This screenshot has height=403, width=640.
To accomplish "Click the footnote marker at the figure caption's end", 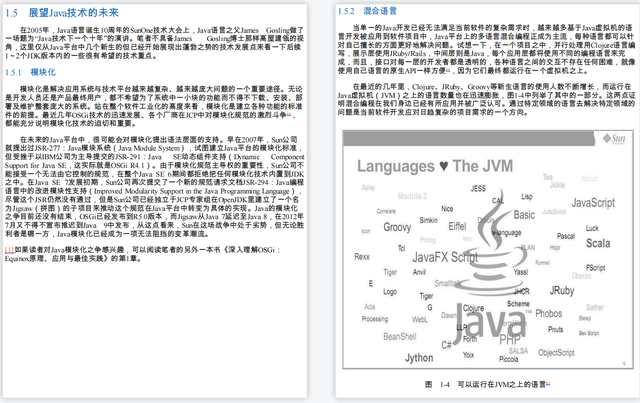I will click(x=548, y=383).
